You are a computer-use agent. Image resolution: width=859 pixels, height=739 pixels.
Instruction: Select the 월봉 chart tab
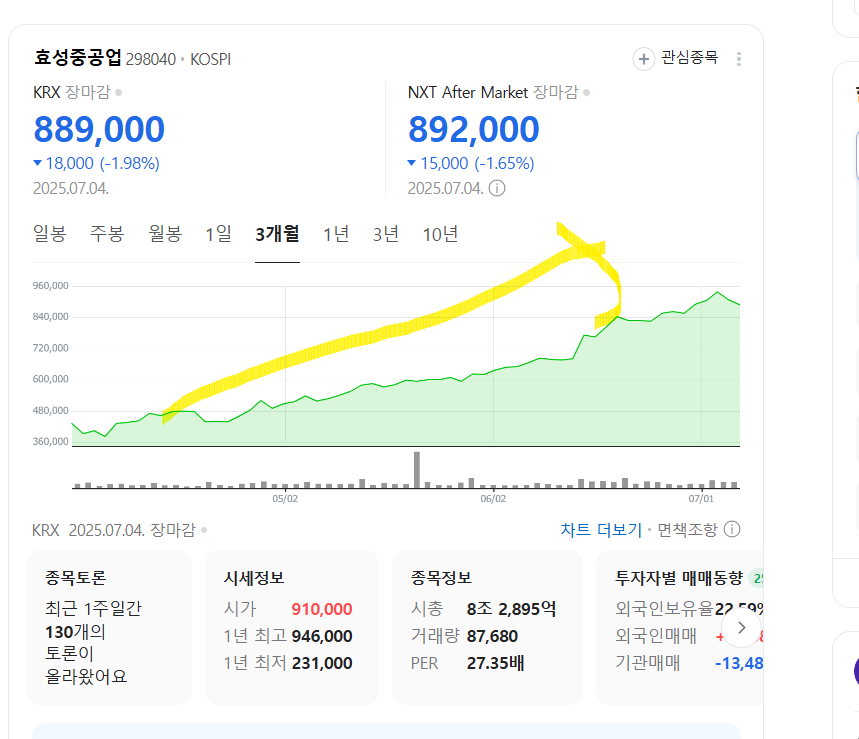click(165, 234)
